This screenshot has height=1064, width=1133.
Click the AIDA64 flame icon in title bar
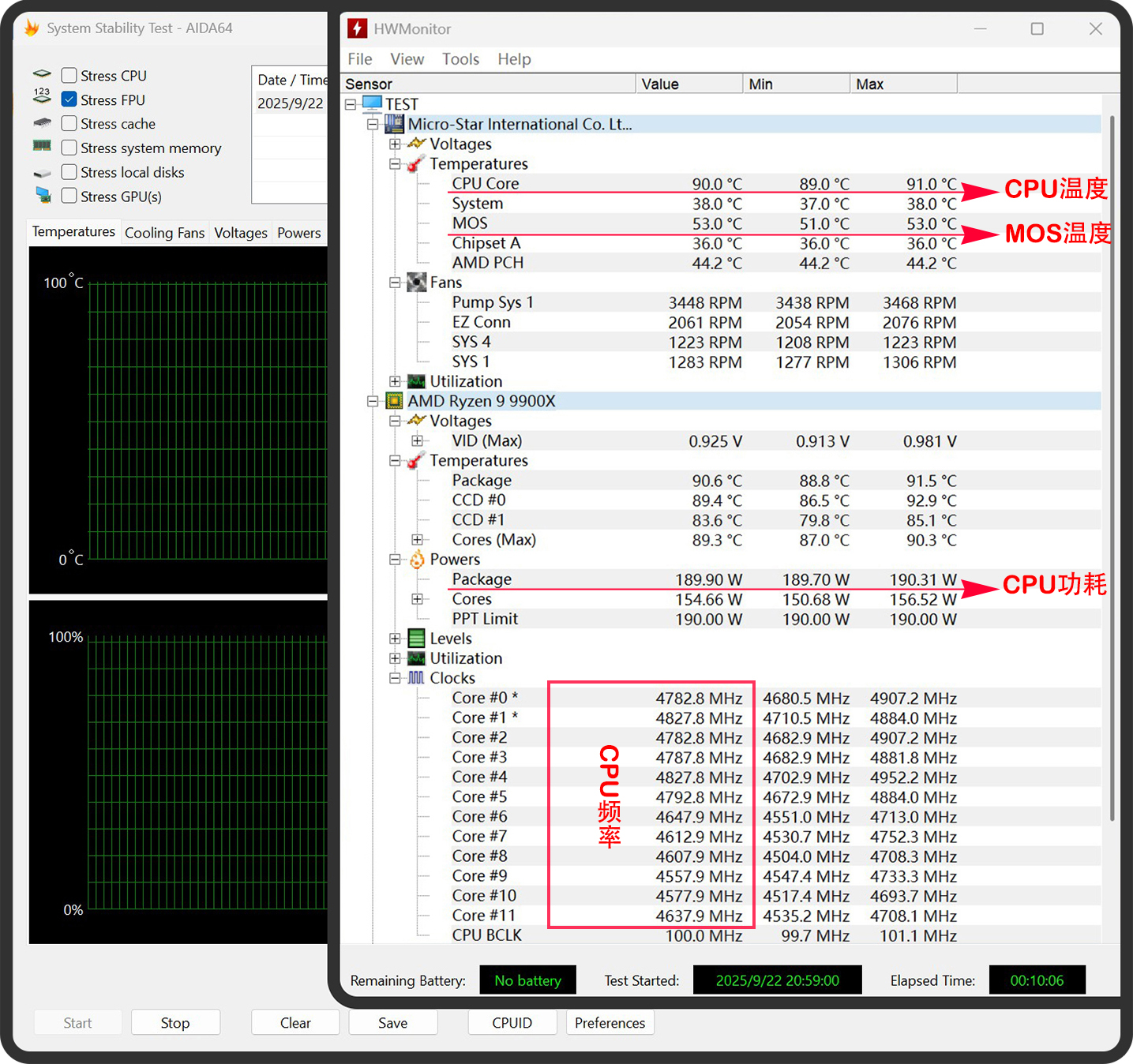pyautogui.click(x=32, y=28)
